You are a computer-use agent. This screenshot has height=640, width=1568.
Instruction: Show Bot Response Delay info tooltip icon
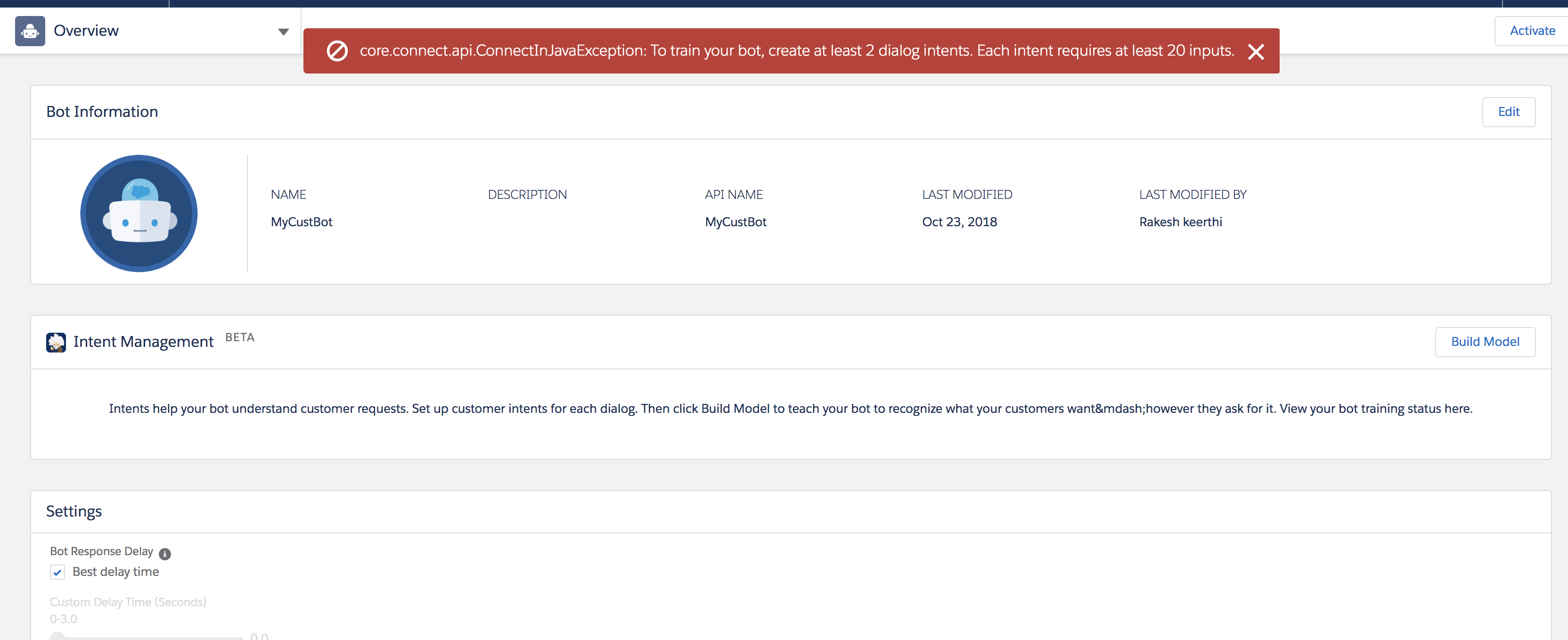(165, 554)
